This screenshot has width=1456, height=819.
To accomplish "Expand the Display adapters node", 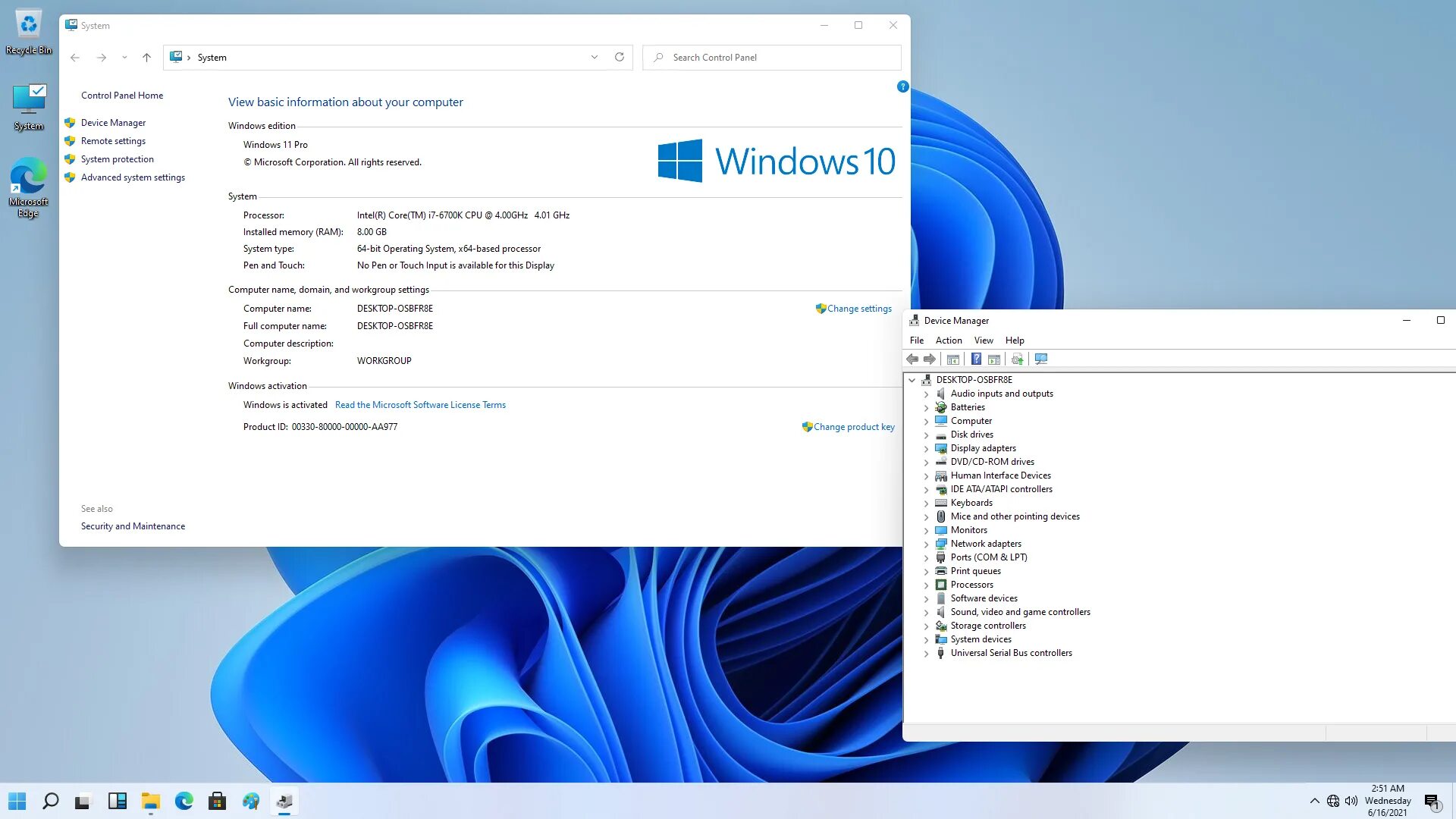I will (x=926, y=448).
